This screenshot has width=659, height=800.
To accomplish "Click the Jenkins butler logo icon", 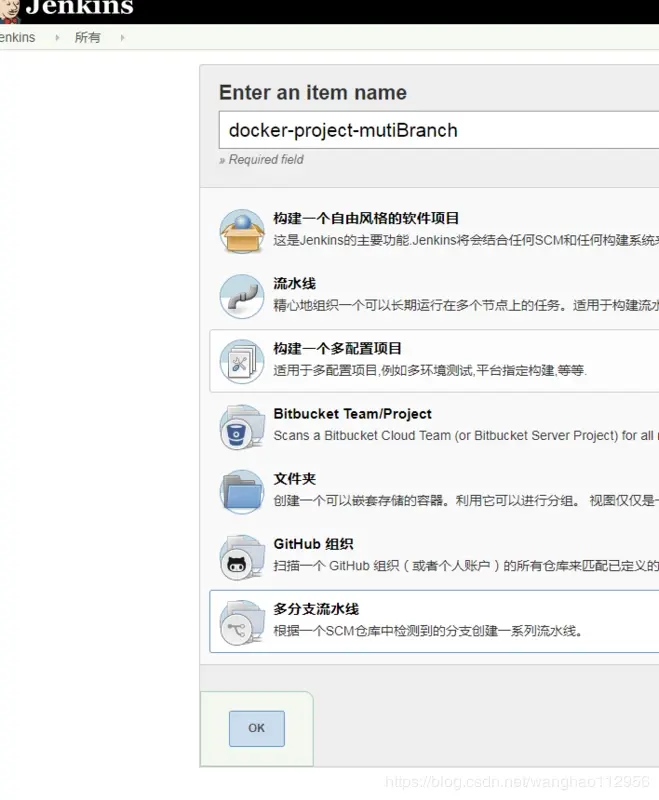I will 9,11.
